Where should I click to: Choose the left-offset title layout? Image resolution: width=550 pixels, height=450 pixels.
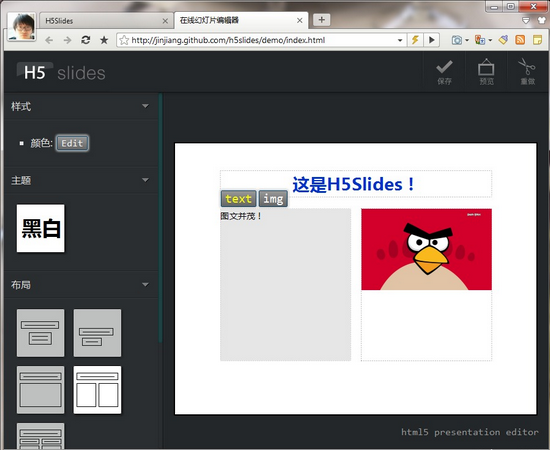tap(98, 333)
